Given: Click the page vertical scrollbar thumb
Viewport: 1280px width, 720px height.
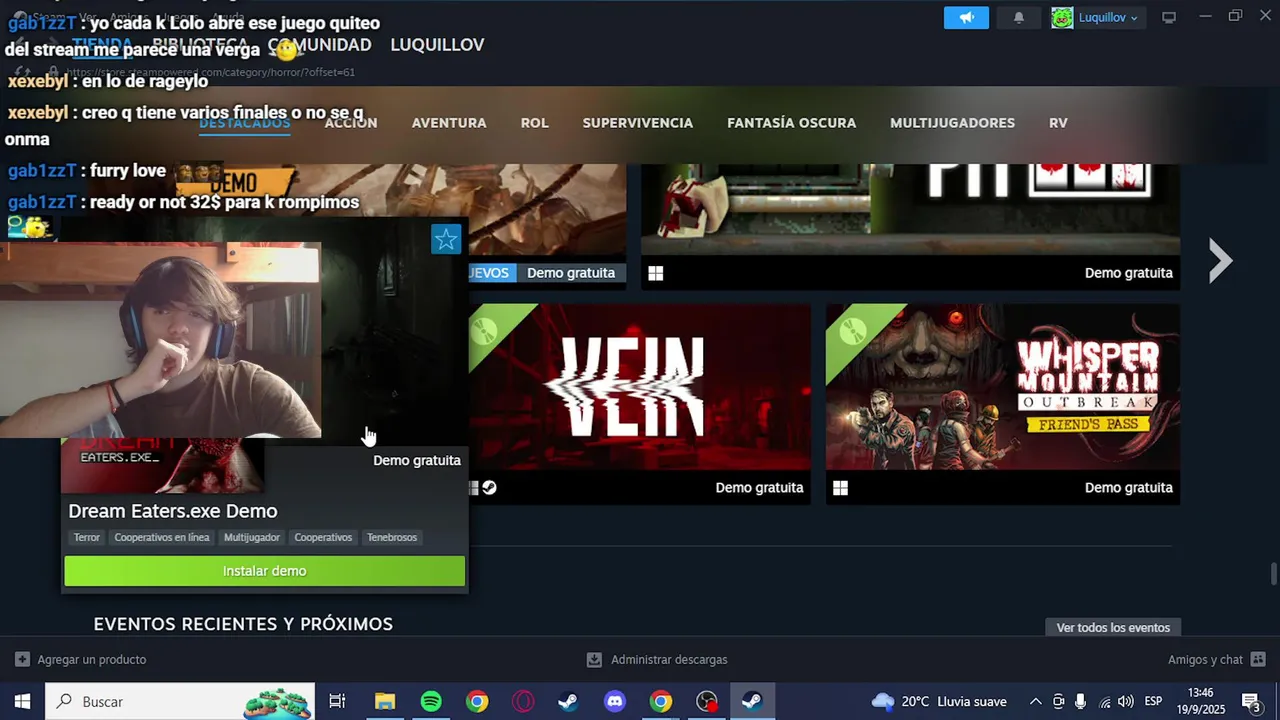Looking at the screenshot, I should click(x=1273, y=575).
